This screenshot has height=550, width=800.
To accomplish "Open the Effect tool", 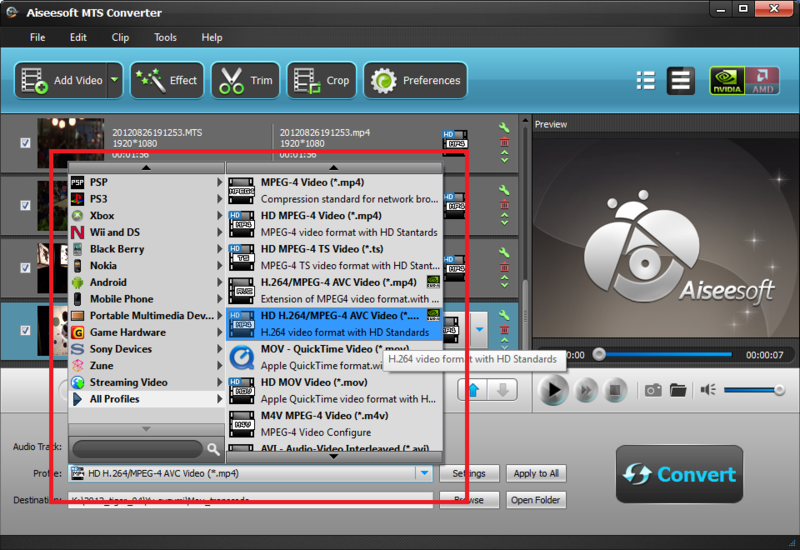I will [167, 80].
